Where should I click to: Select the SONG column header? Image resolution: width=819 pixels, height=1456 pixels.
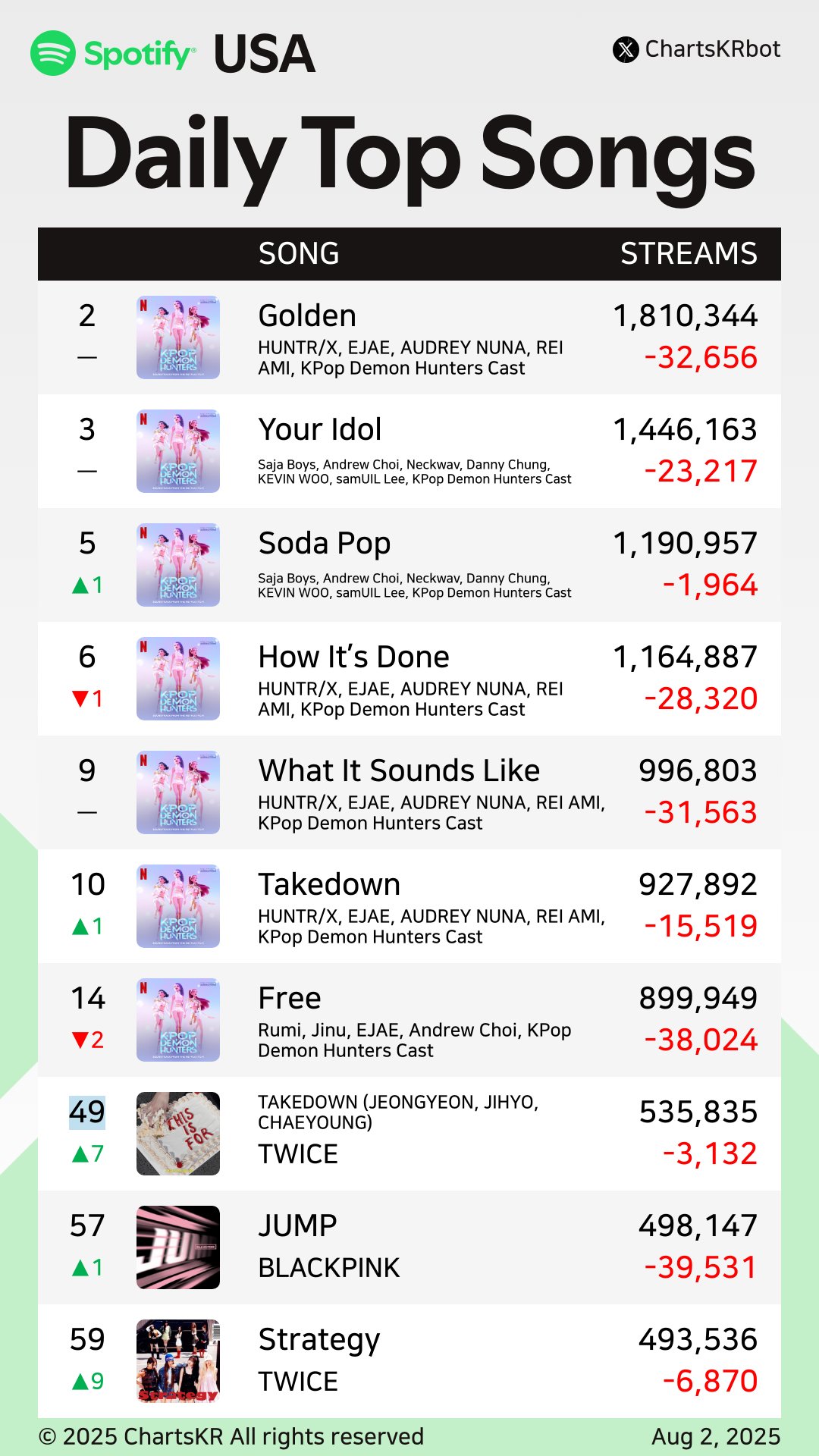click(x=299, y=254)
